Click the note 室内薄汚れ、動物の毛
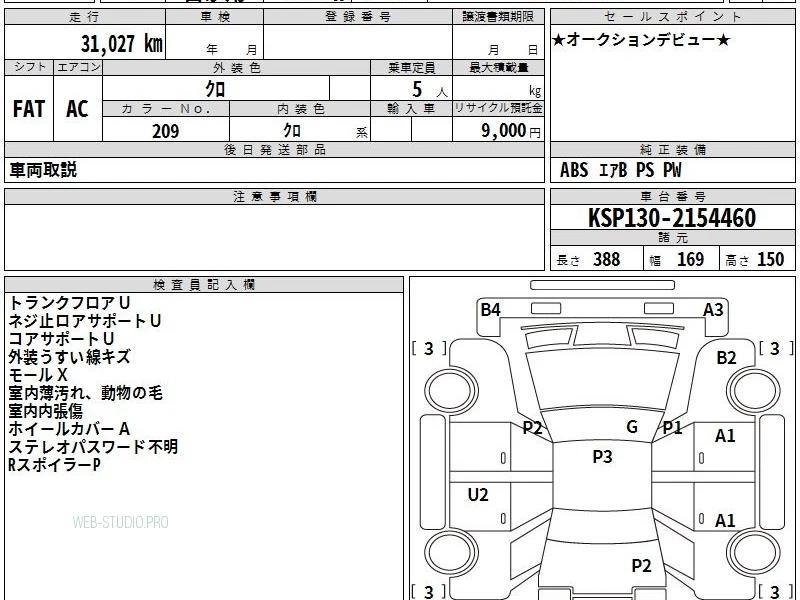This screenshot has width=800, height=600. coord(85,392)
